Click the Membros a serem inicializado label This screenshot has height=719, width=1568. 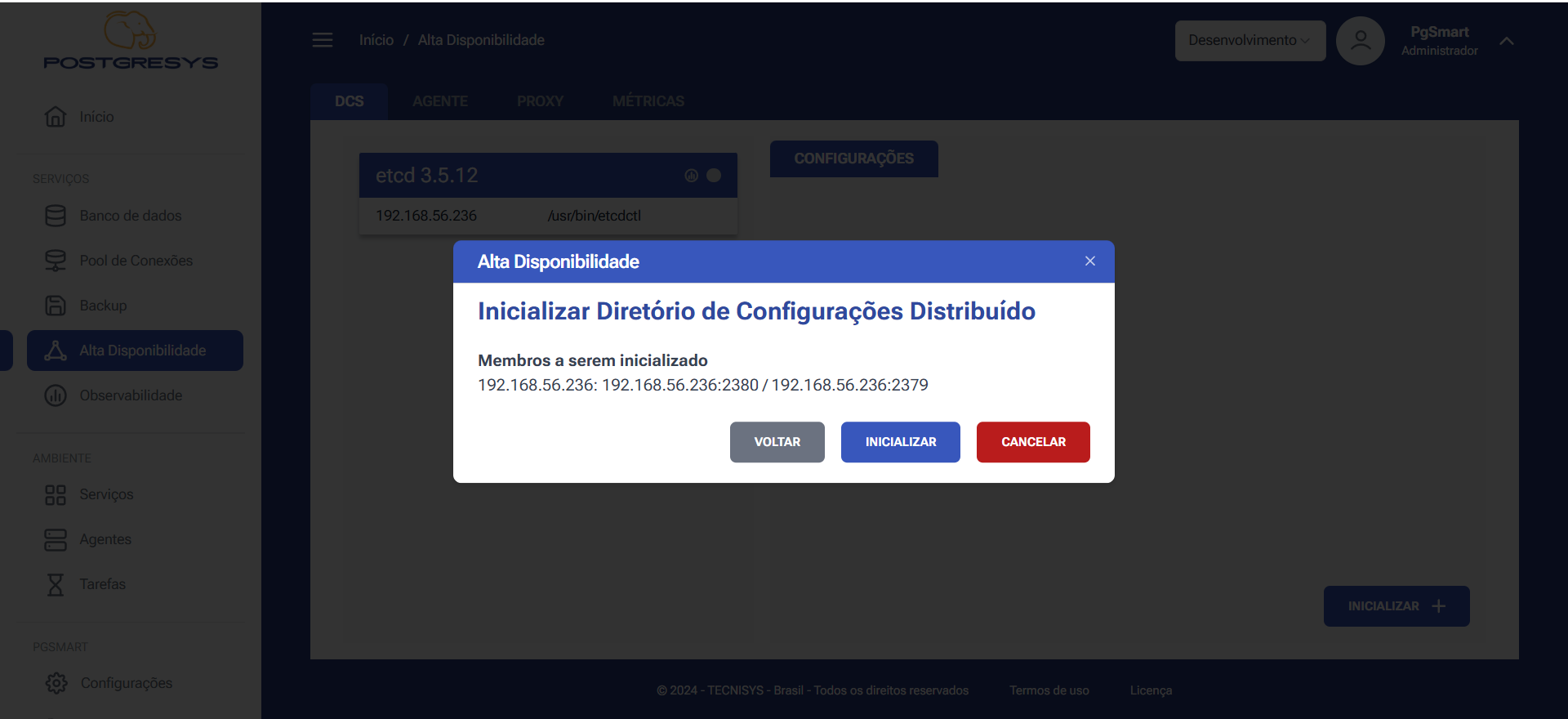click(x=593, y=360)
